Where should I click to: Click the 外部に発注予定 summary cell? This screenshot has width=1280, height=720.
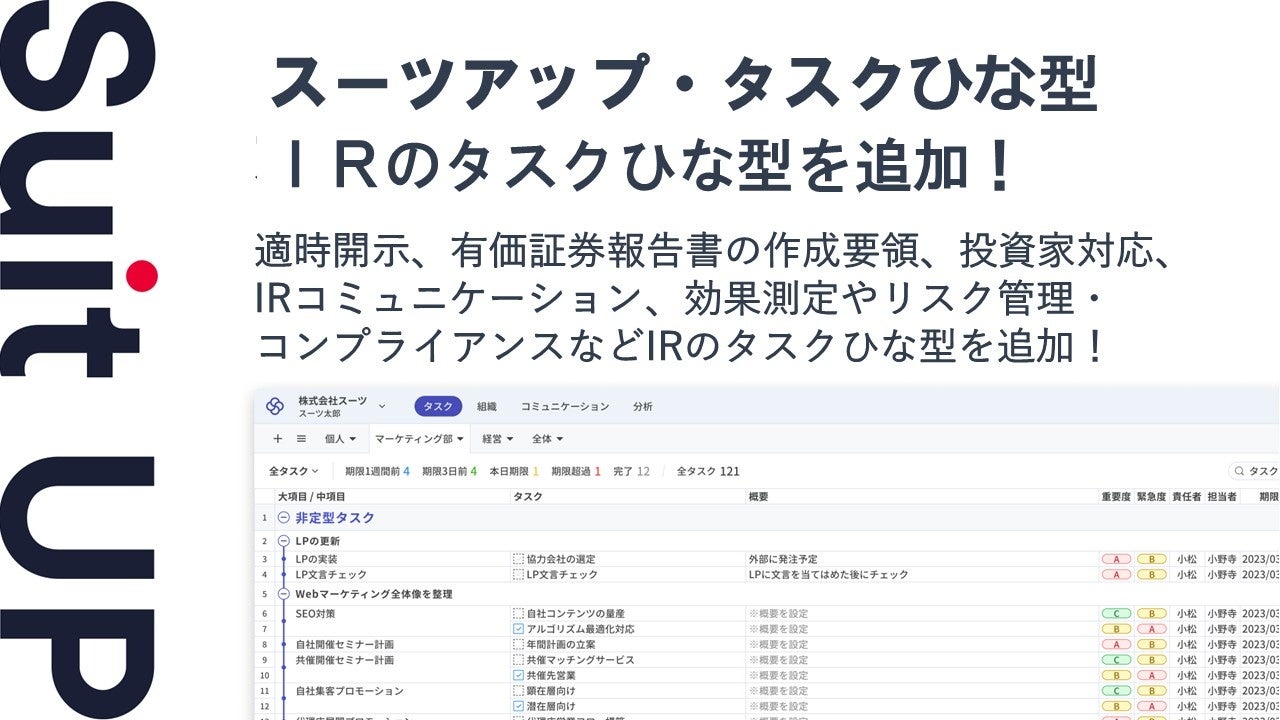[x=785, y=559]
